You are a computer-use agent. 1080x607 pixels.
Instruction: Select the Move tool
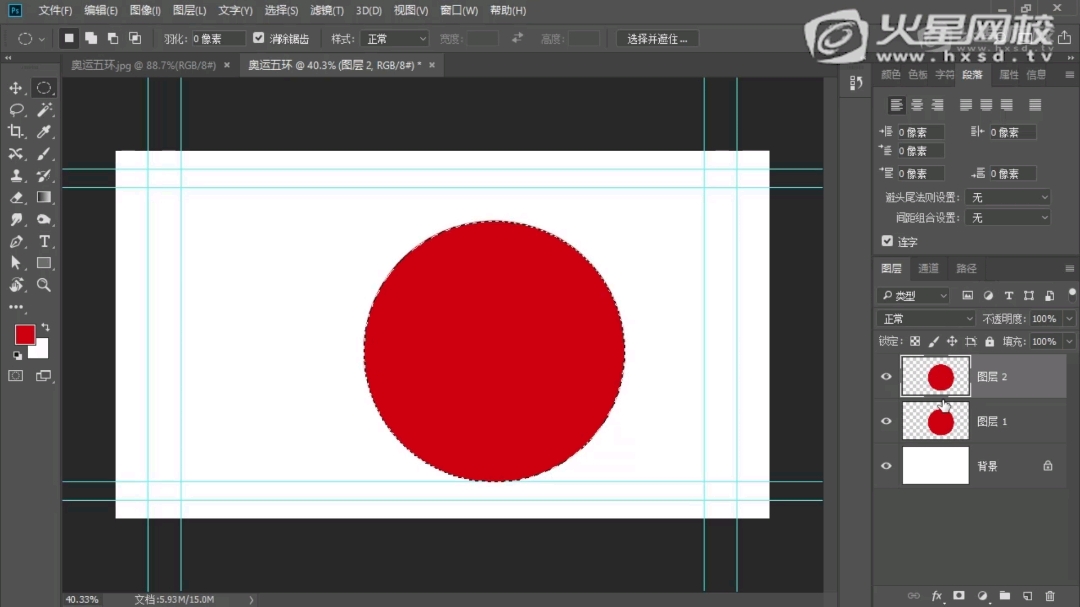(x=16, y=88)
